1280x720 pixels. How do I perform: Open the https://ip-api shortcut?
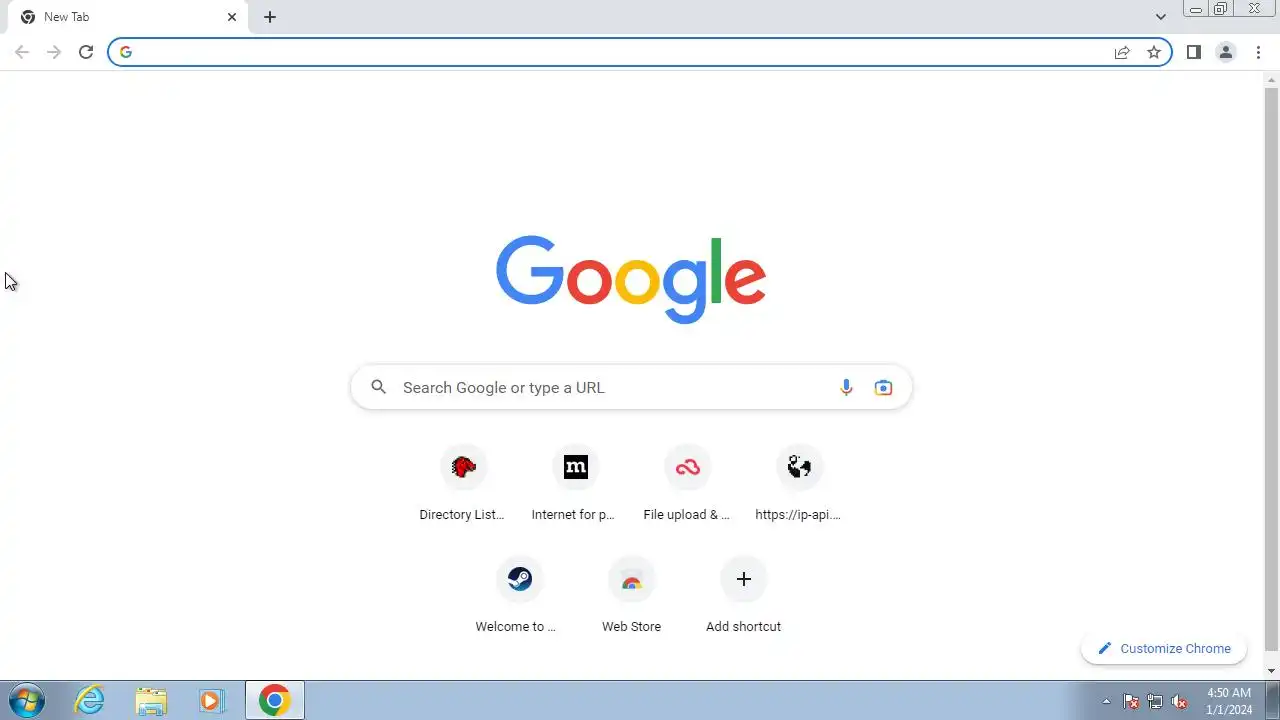click(799, 484)
